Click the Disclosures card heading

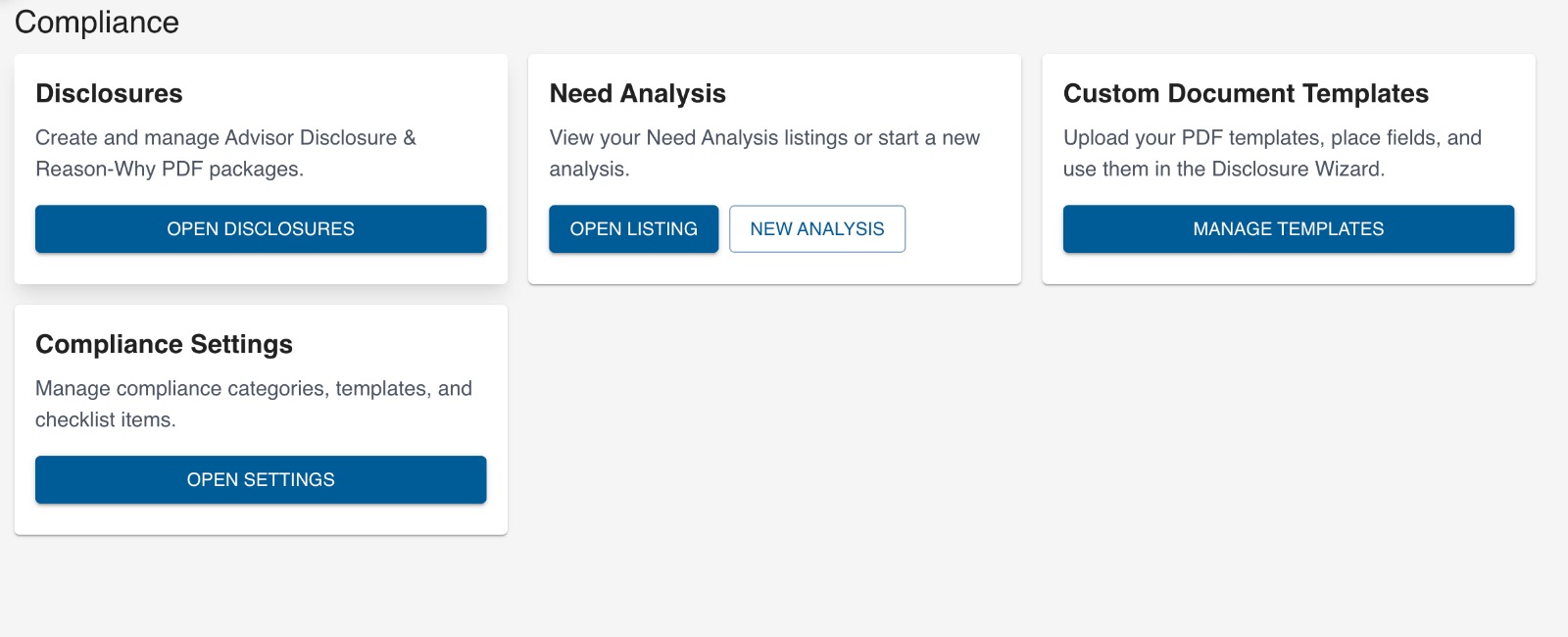click(109, 93)
